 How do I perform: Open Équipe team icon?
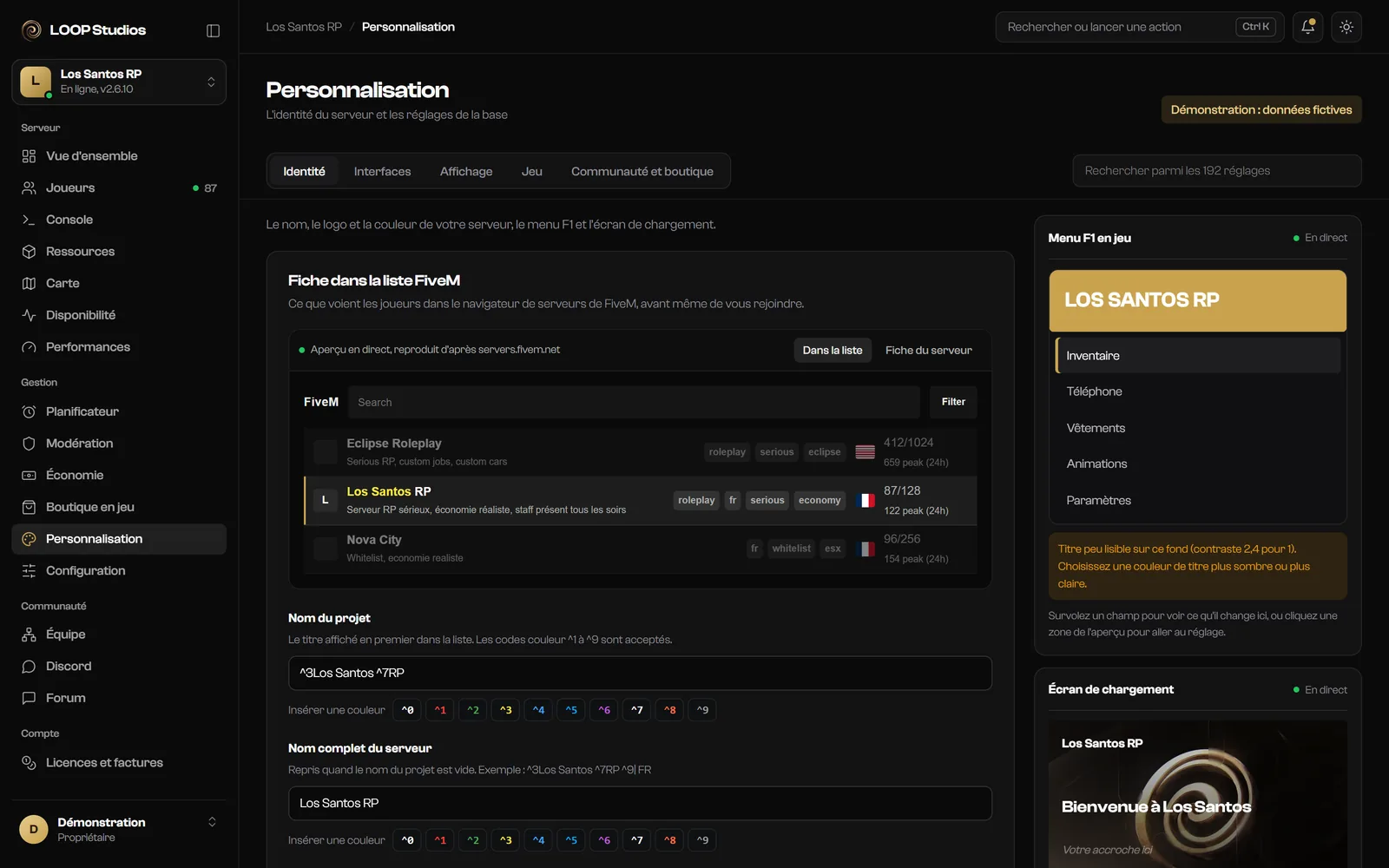29,635
